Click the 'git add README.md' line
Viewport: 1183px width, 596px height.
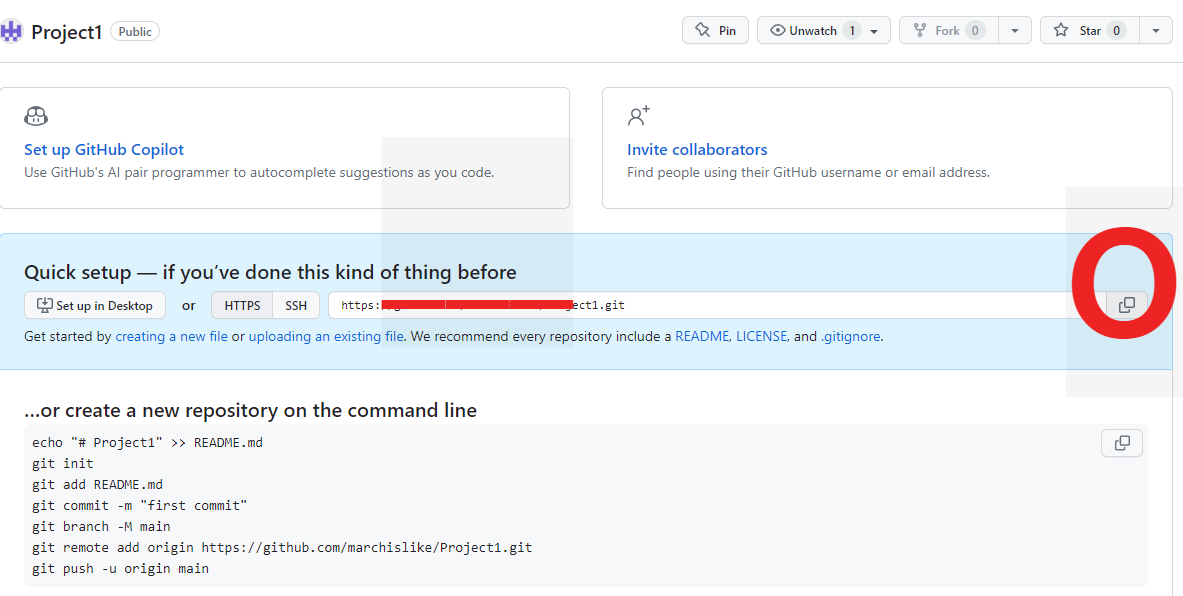[98, 484]
